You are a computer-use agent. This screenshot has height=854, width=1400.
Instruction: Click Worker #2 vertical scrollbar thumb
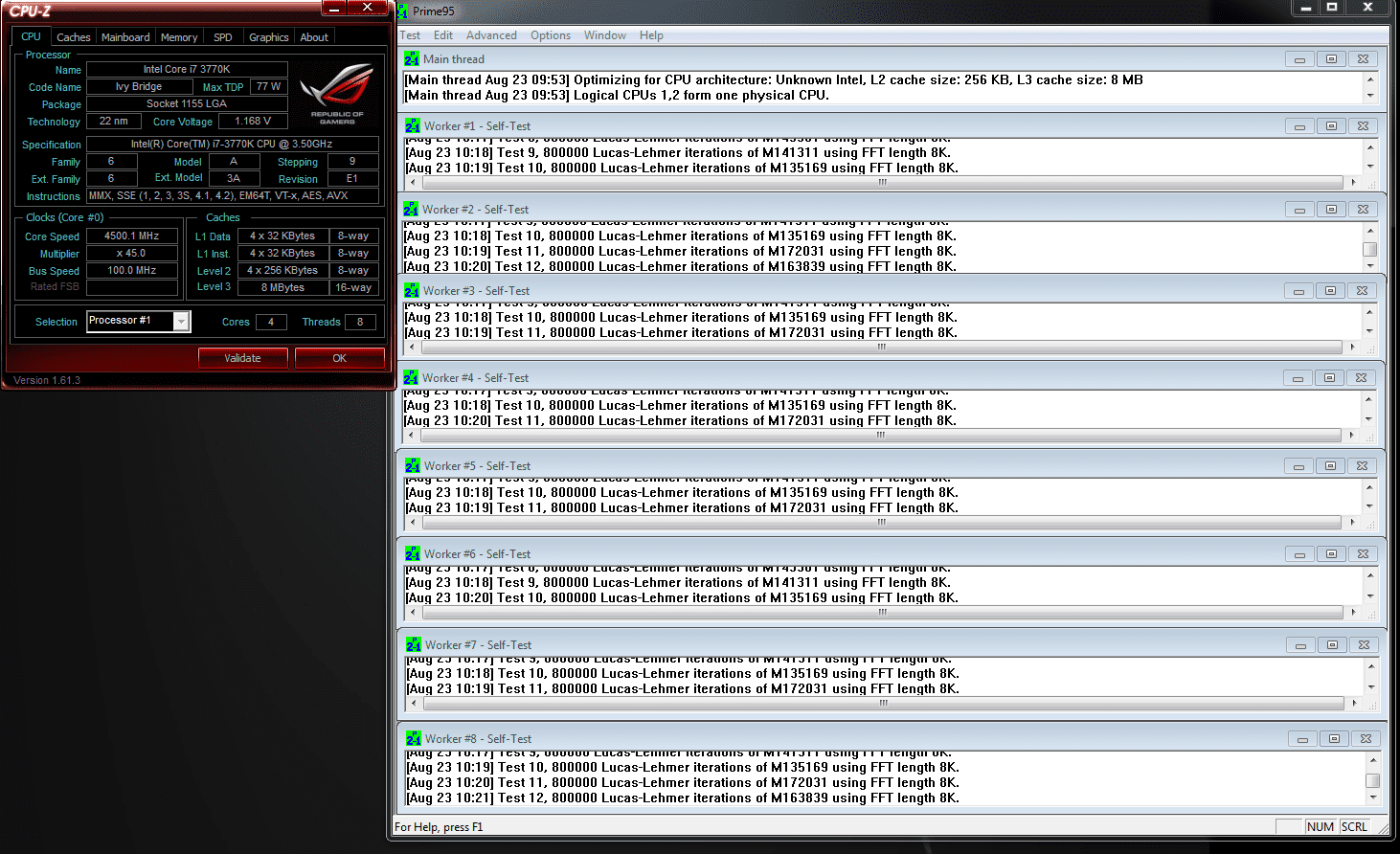pyautogui.click(x=1370, y=250)
